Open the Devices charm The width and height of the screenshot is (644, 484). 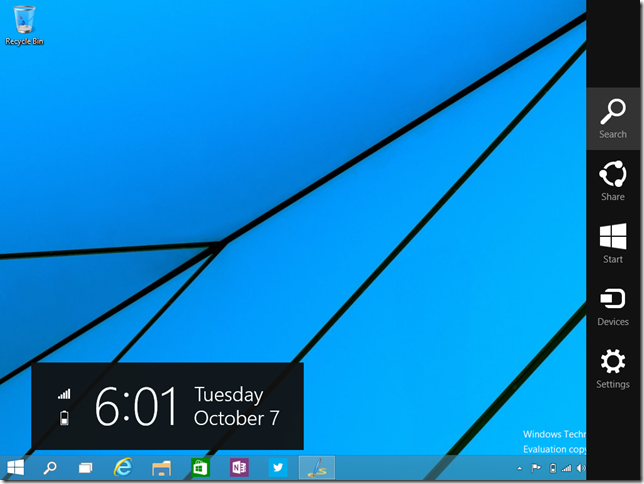(613, 306)
